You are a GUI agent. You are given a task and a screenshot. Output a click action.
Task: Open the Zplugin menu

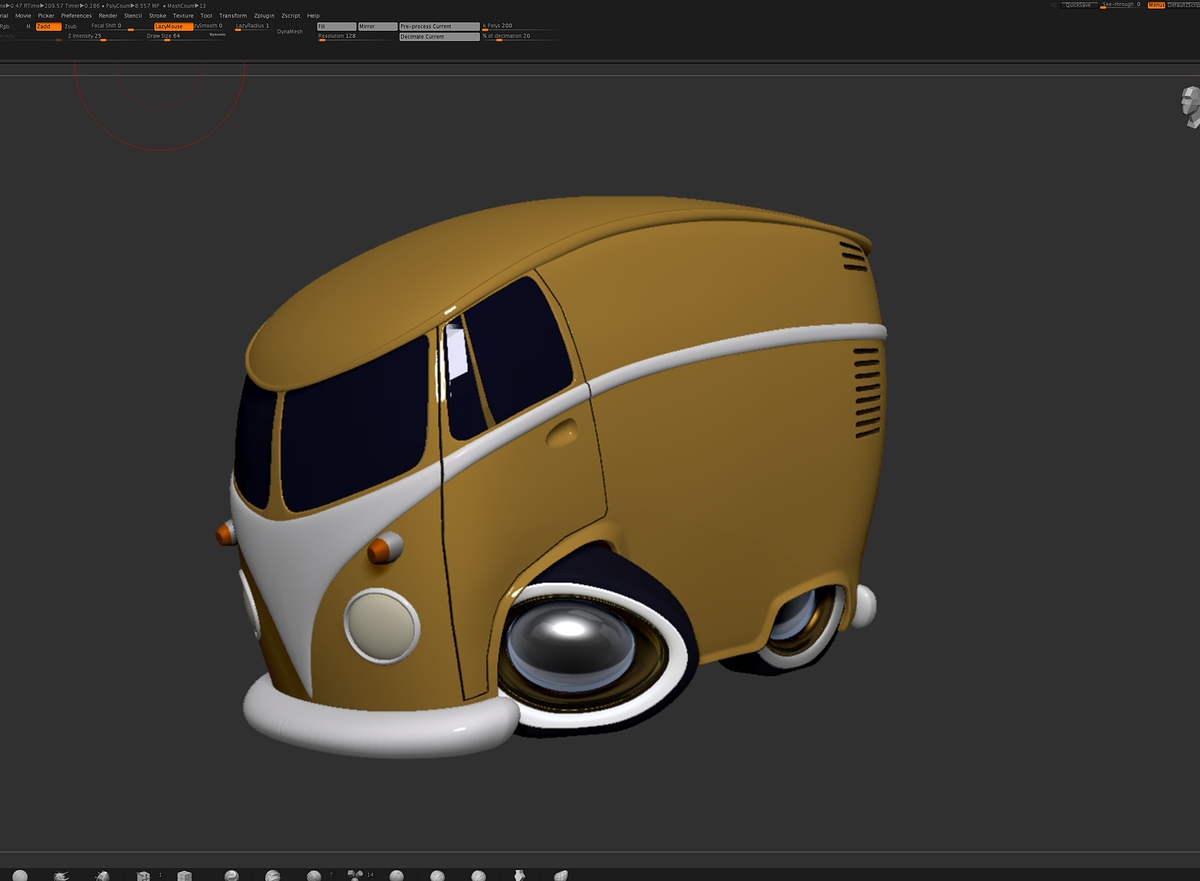[x=265, y=16]
